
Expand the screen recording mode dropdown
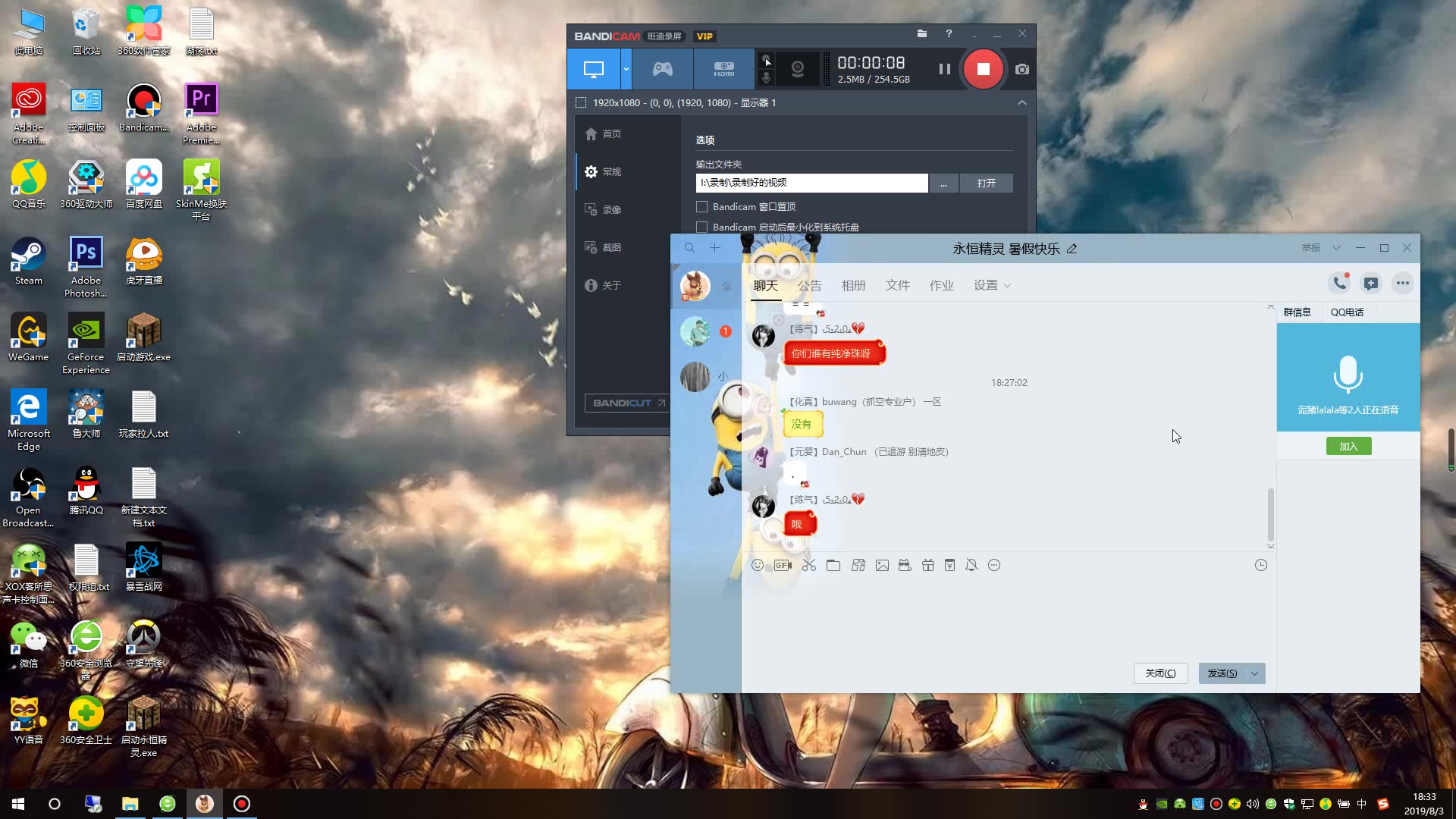[626, 69]
